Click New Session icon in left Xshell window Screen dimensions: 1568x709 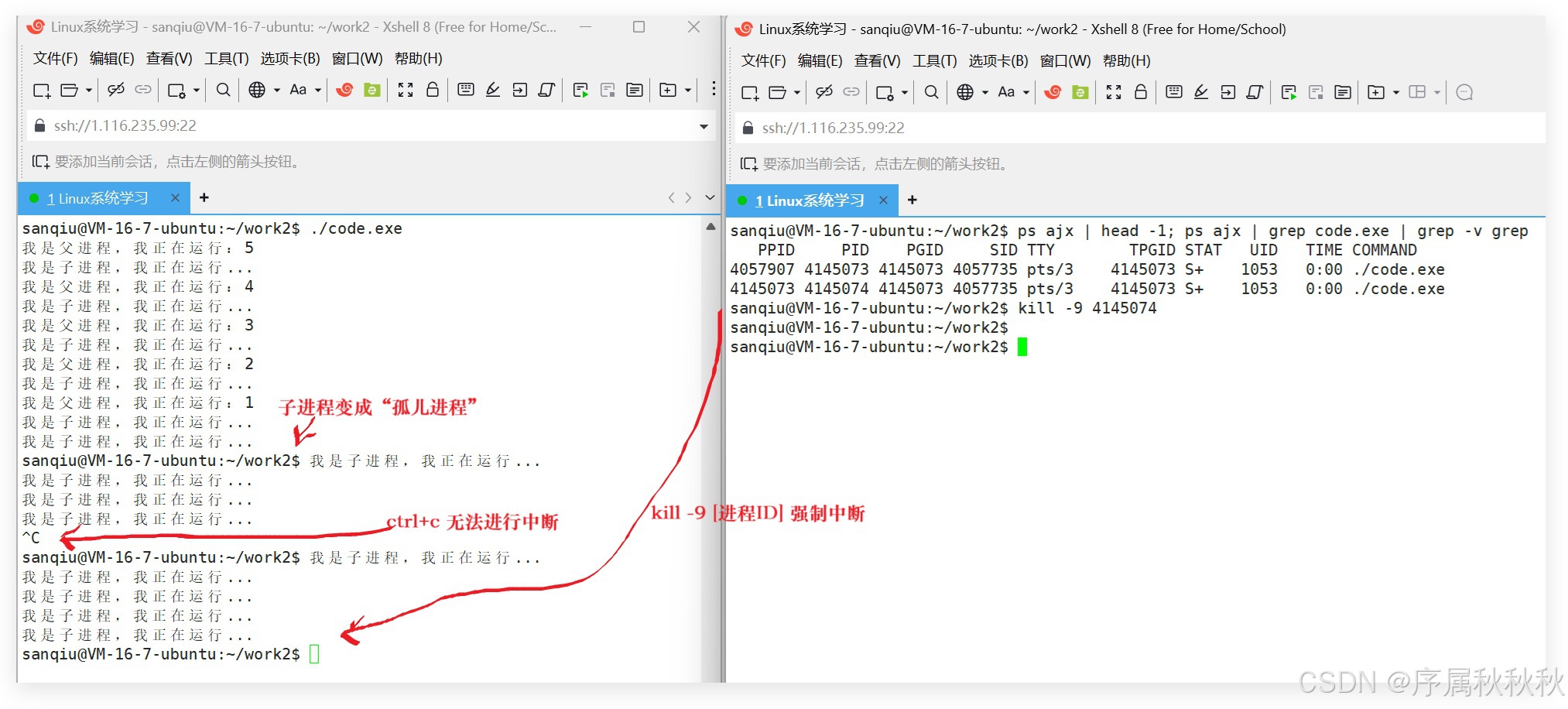[x=42, y=91]
